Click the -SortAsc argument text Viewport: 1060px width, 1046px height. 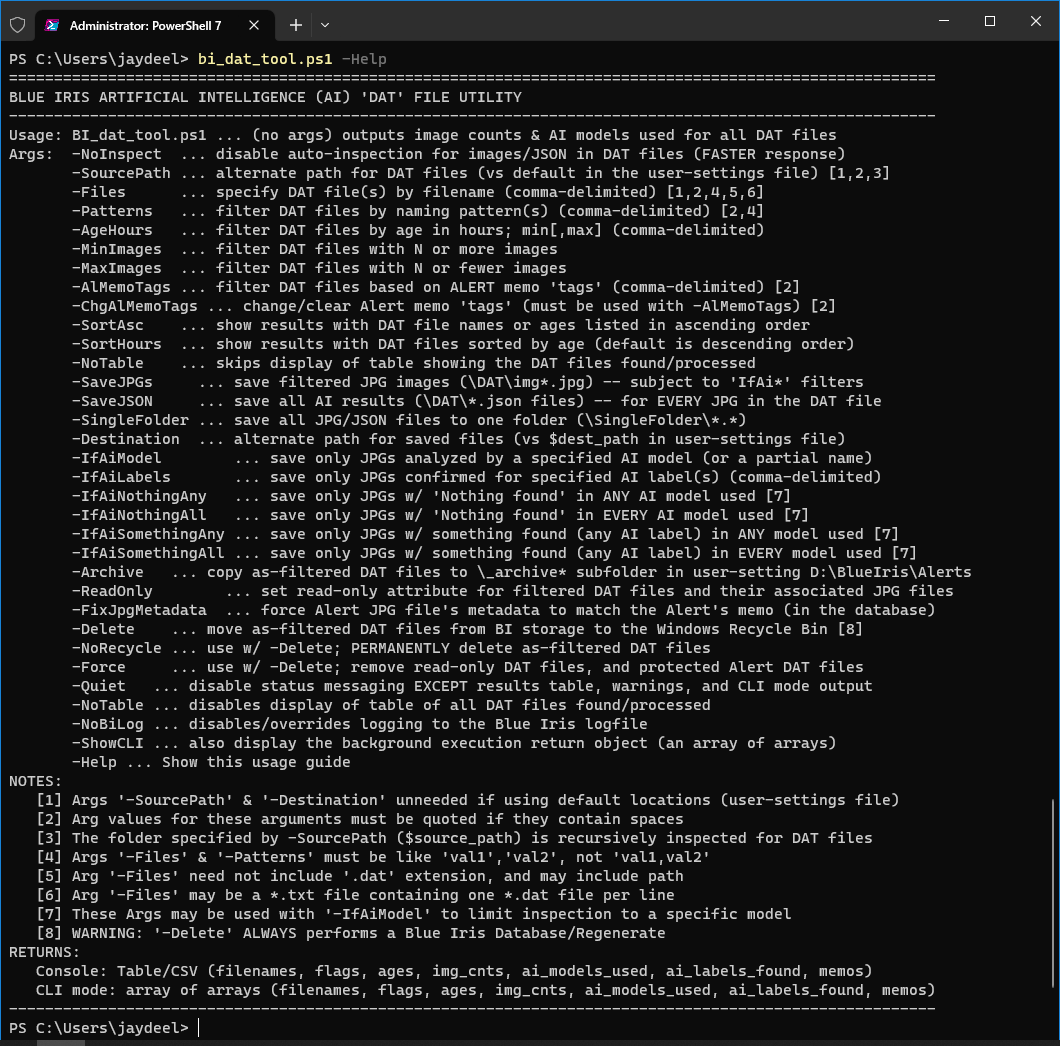tap(107, 325)
